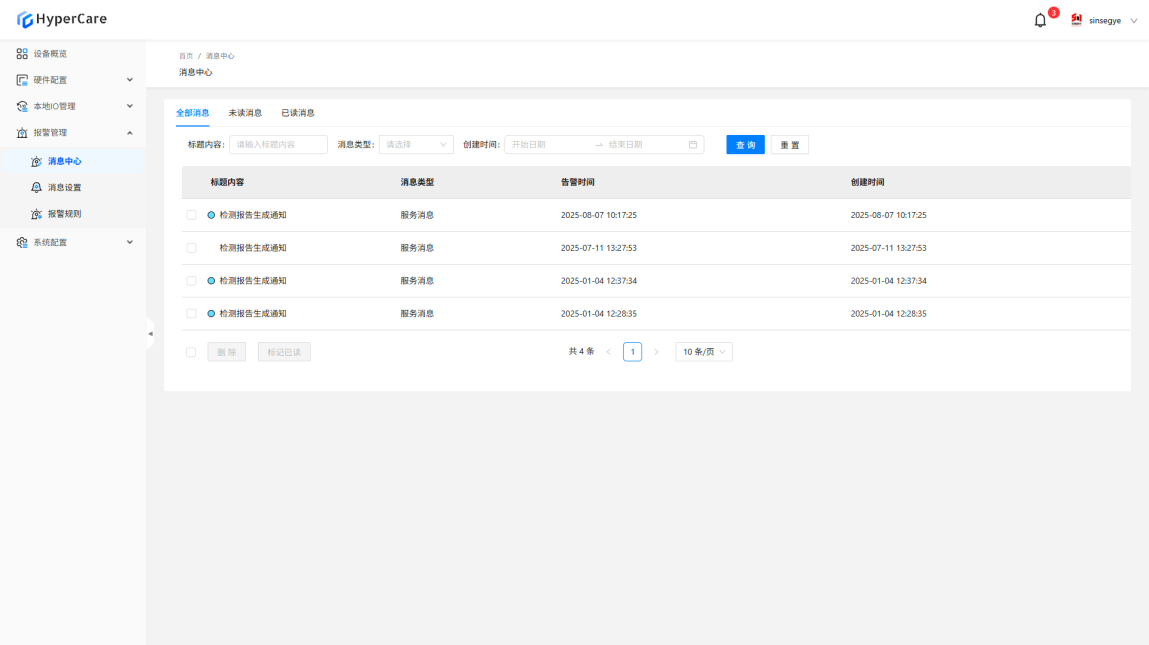The image size is (1149, 645).
Task: Click the 重置 button
Action: click(x=789, y=145)
